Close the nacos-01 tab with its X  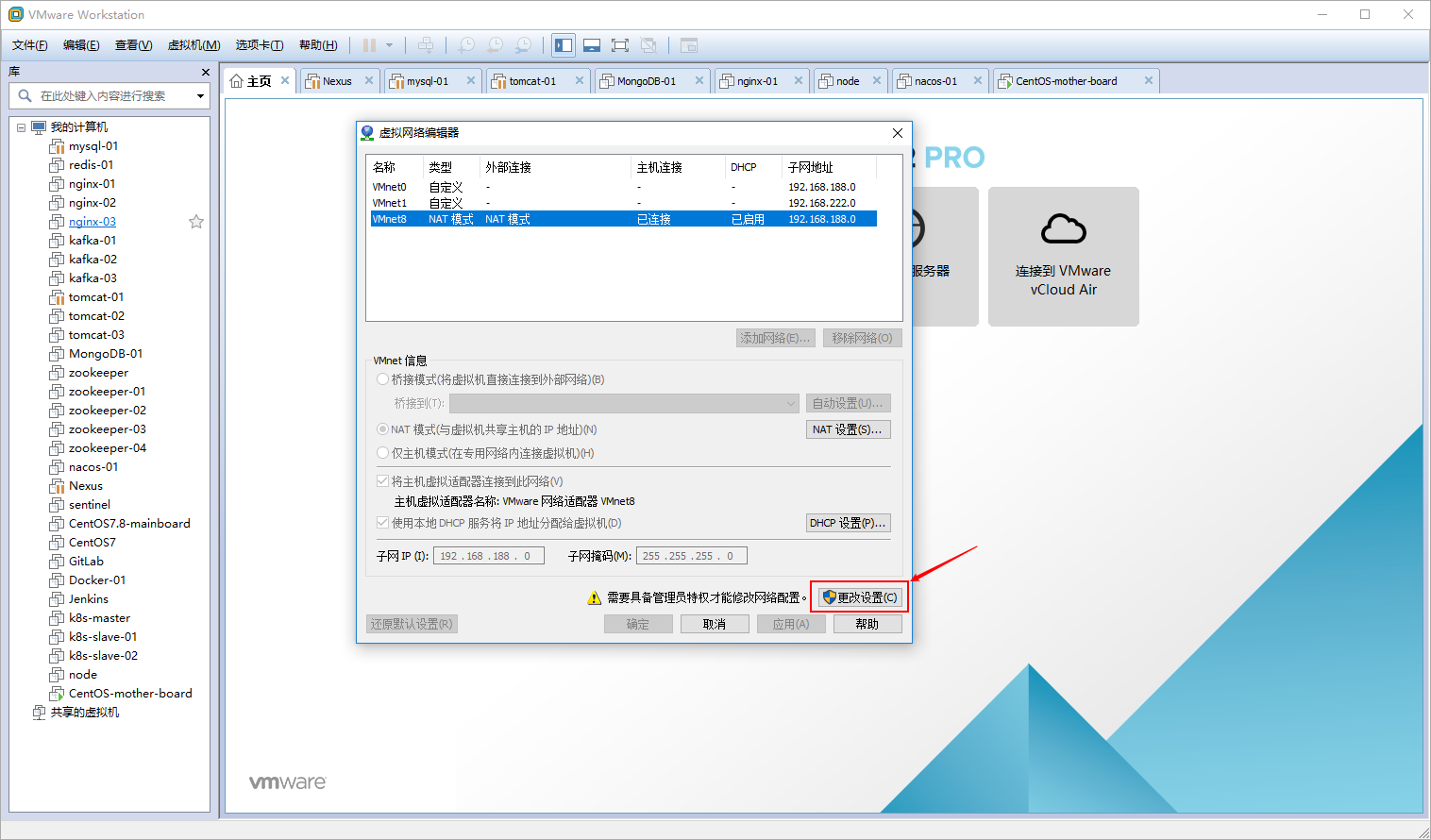[978, 81]
